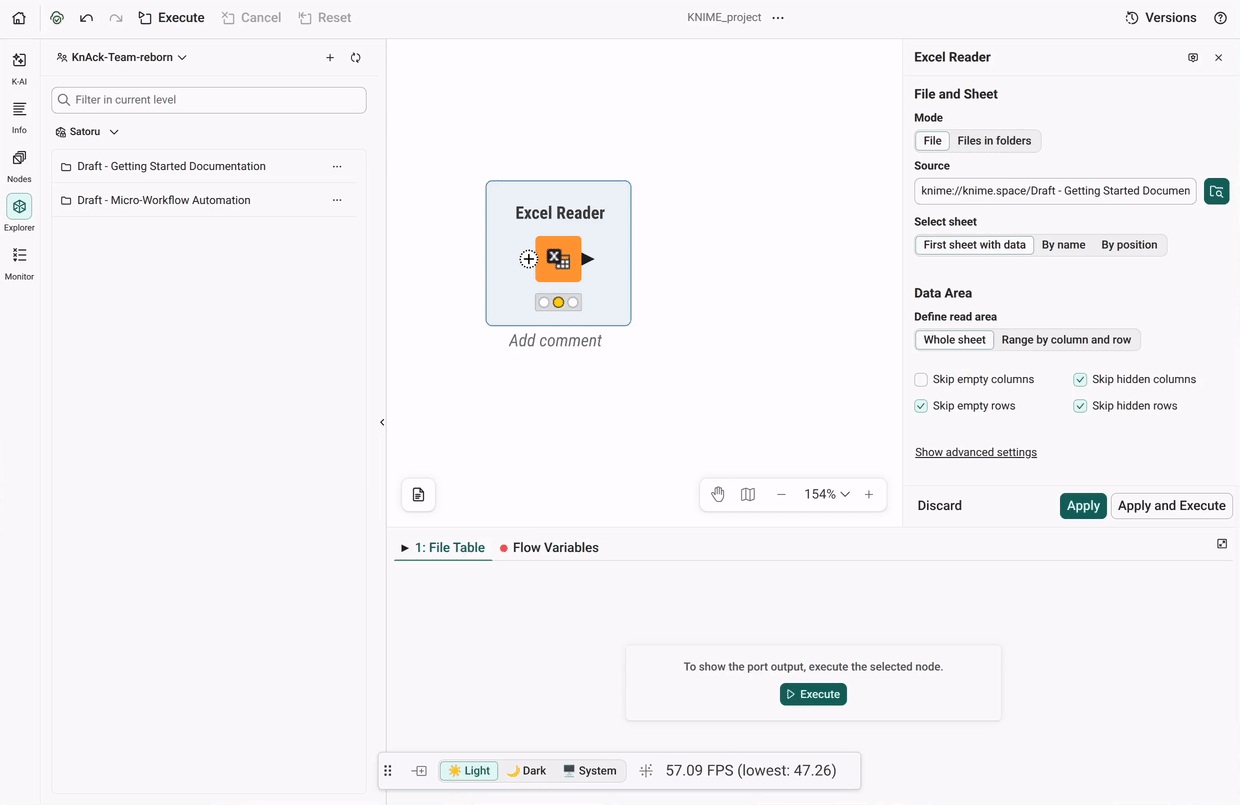1240x805 pixels.
Task: Zoom in with plus icon
Action: (869, 494)
